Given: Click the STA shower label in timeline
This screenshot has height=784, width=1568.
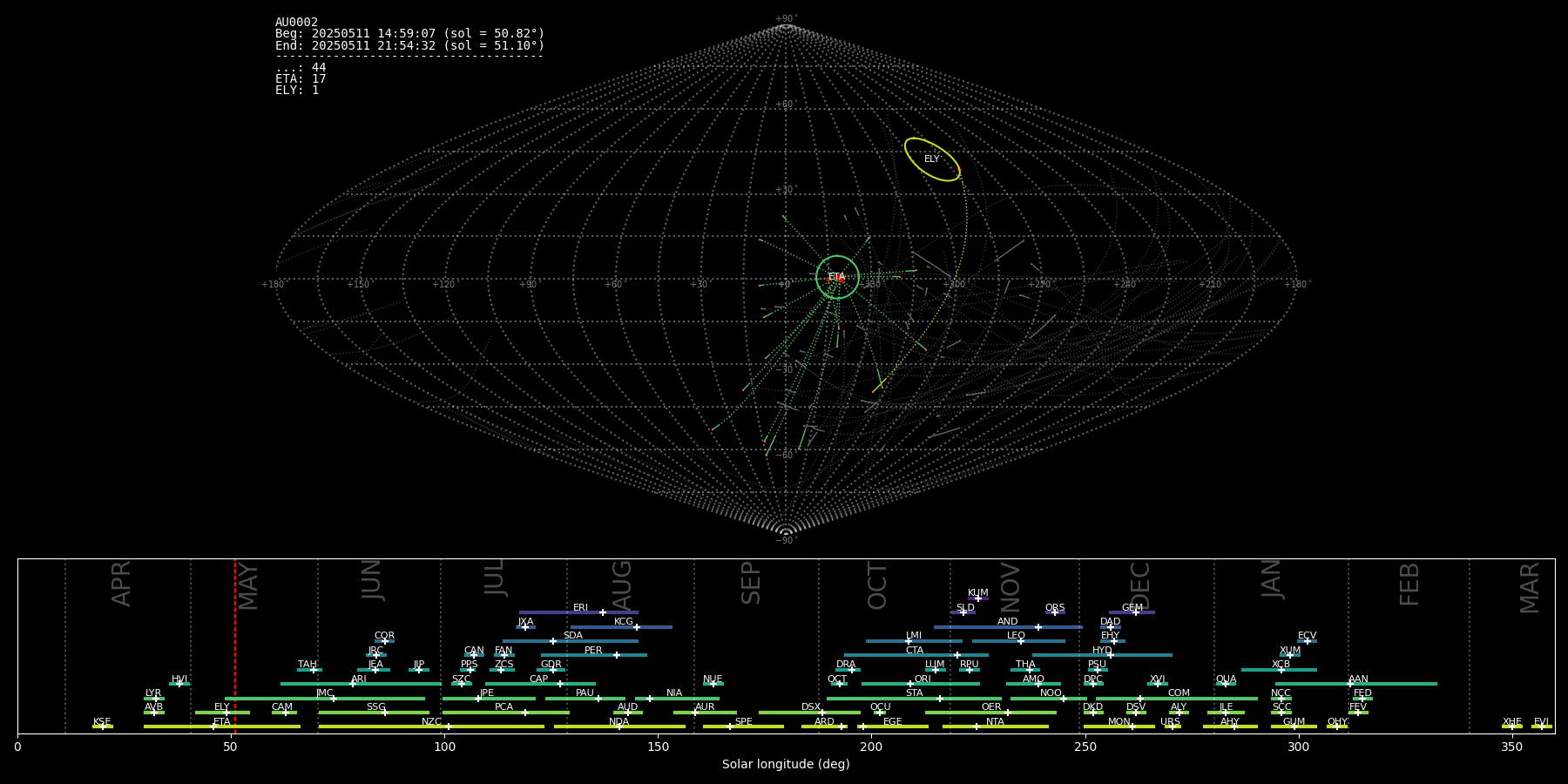Looking at the screenshot, I should tap(915, 693).
